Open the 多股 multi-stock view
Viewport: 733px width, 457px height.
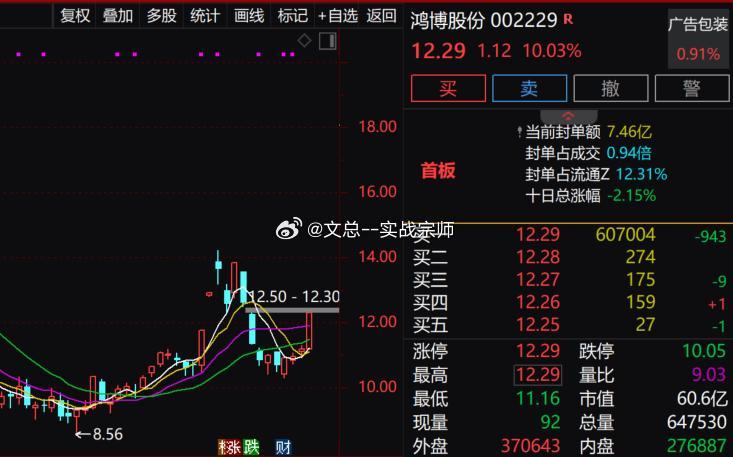pyautogui.click(x=161, y=16)
